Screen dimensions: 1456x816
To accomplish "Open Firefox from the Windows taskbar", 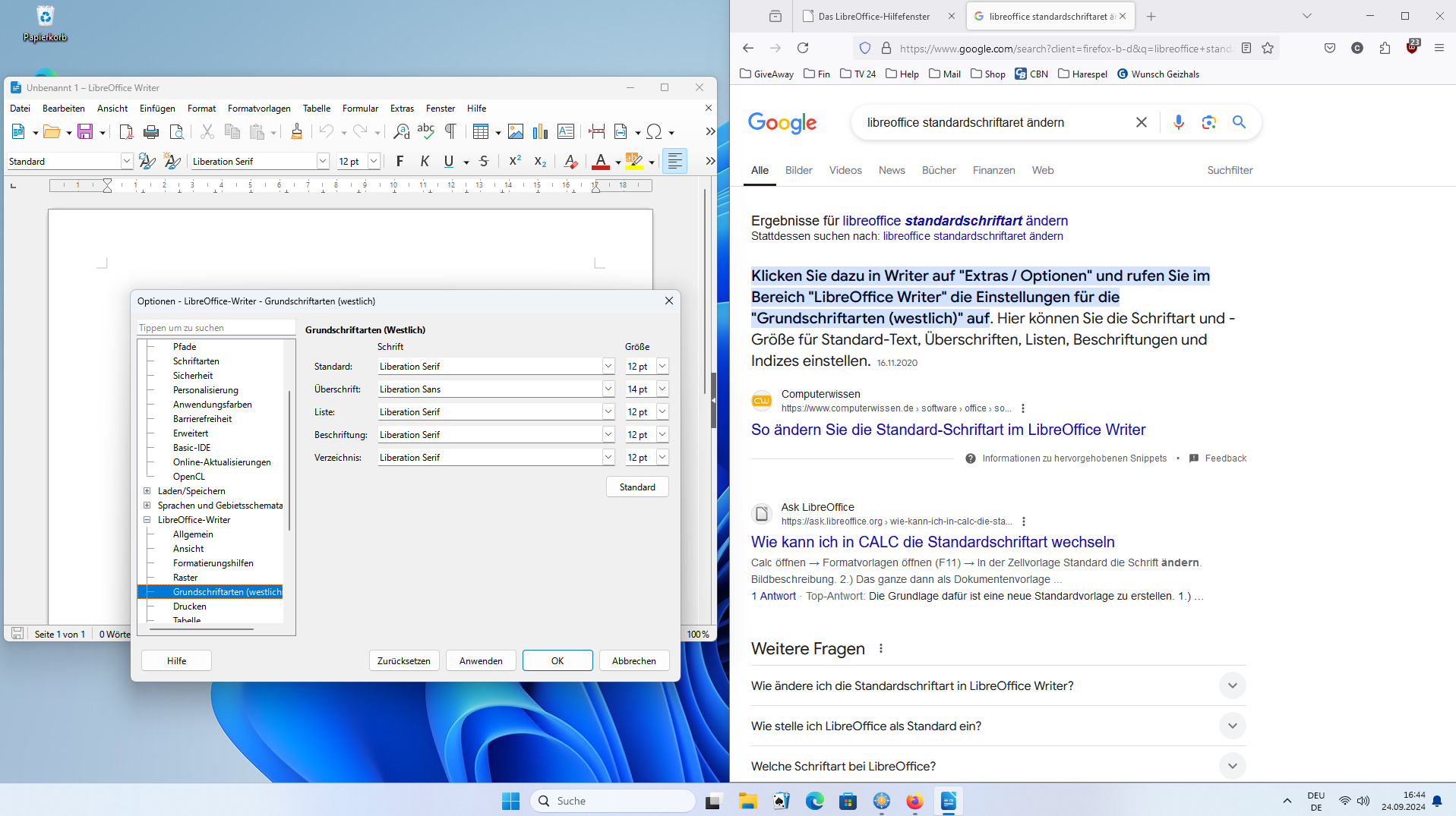I will coord(914,801).
